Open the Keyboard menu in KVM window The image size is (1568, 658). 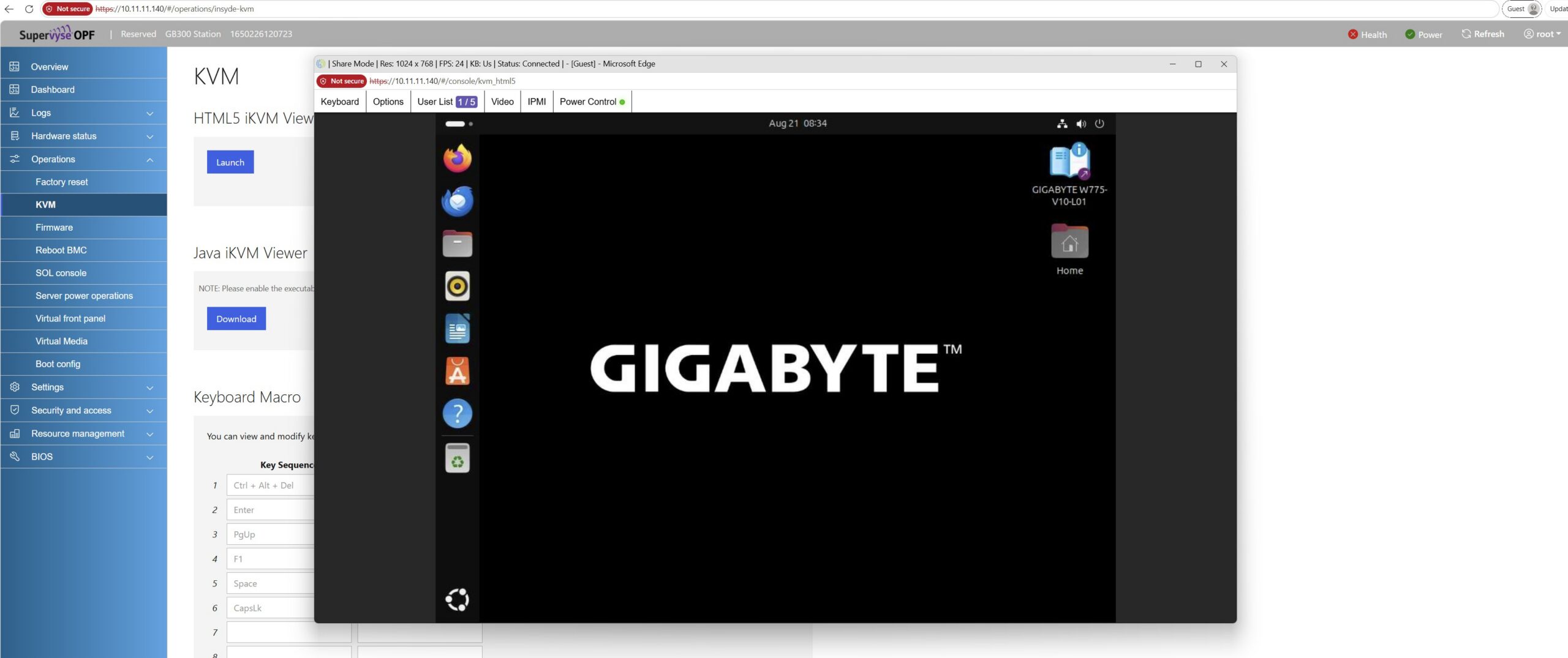tap(340, 102)
